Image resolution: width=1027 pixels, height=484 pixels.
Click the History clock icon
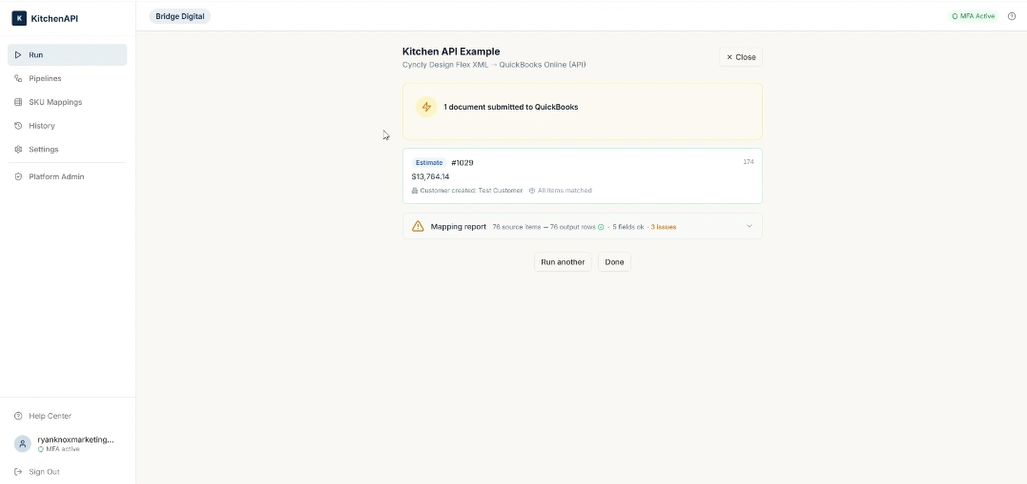18,126
